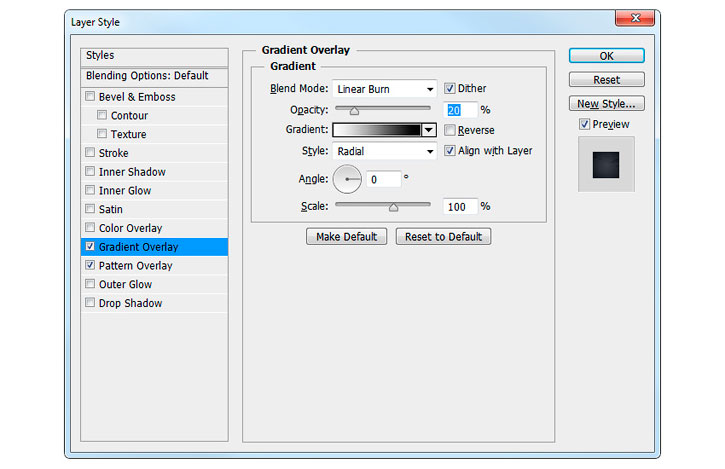Enable the Drop Shadow checkbox
This screenshot has width=725, height=469.
click(90, 302)
